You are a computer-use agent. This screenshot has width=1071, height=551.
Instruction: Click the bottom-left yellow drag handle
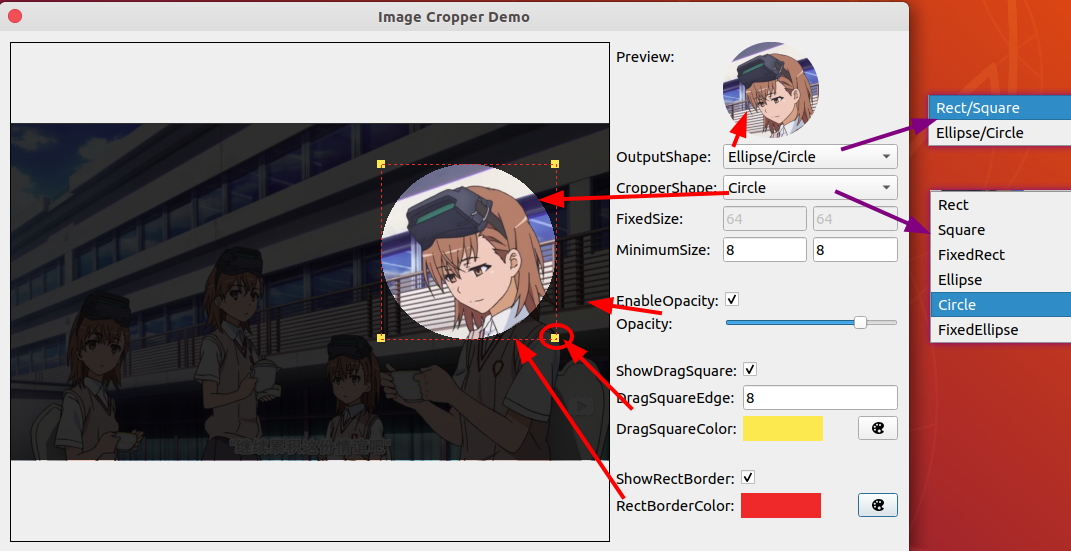pos(381,338)
